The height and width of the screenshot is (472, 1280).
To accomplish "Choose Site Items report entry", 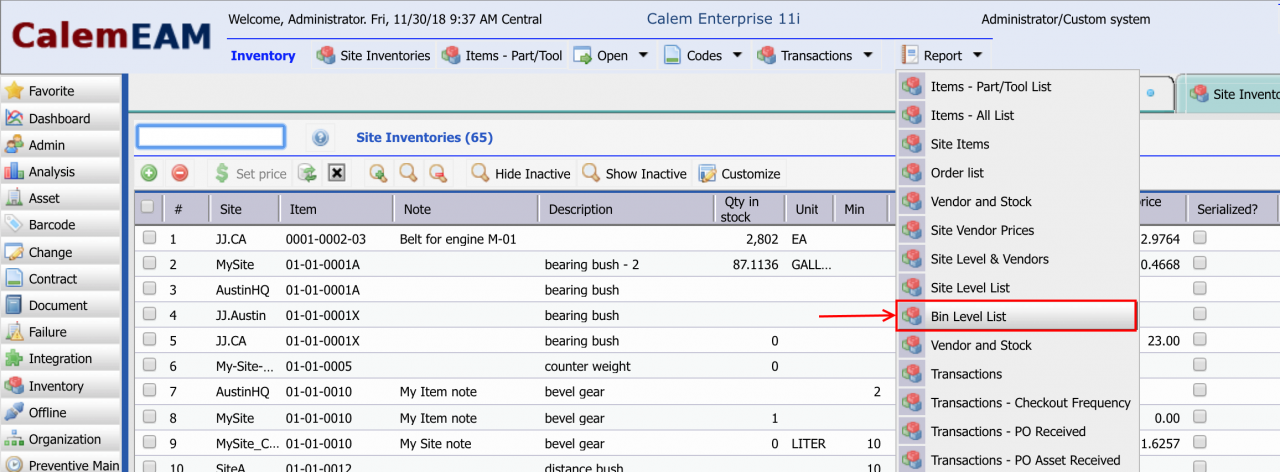I will click(1017, 144).
